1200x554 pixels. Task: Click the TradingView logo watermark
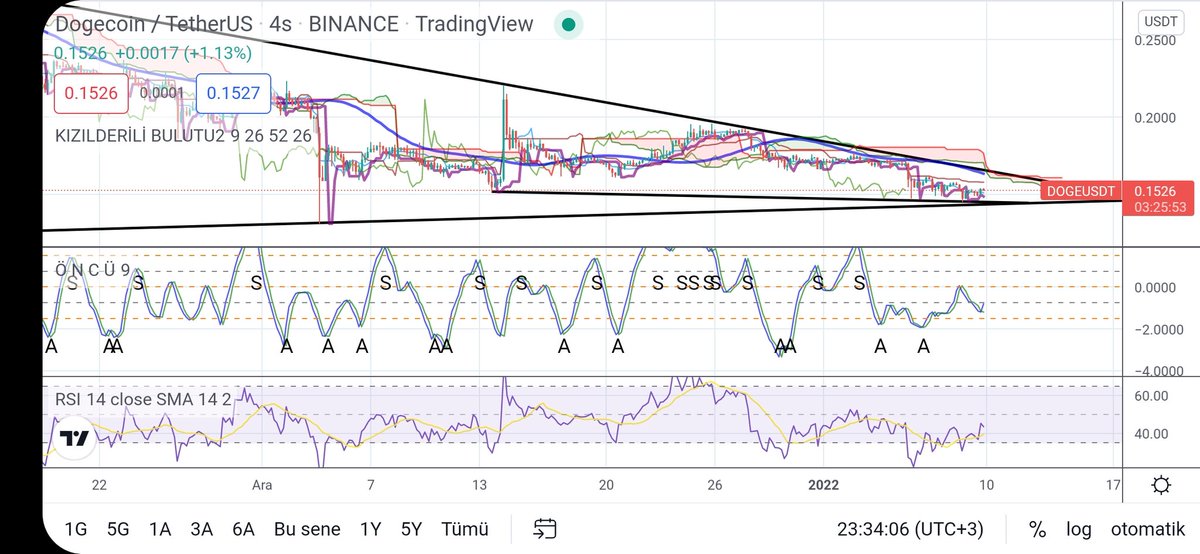coord(73,438)
